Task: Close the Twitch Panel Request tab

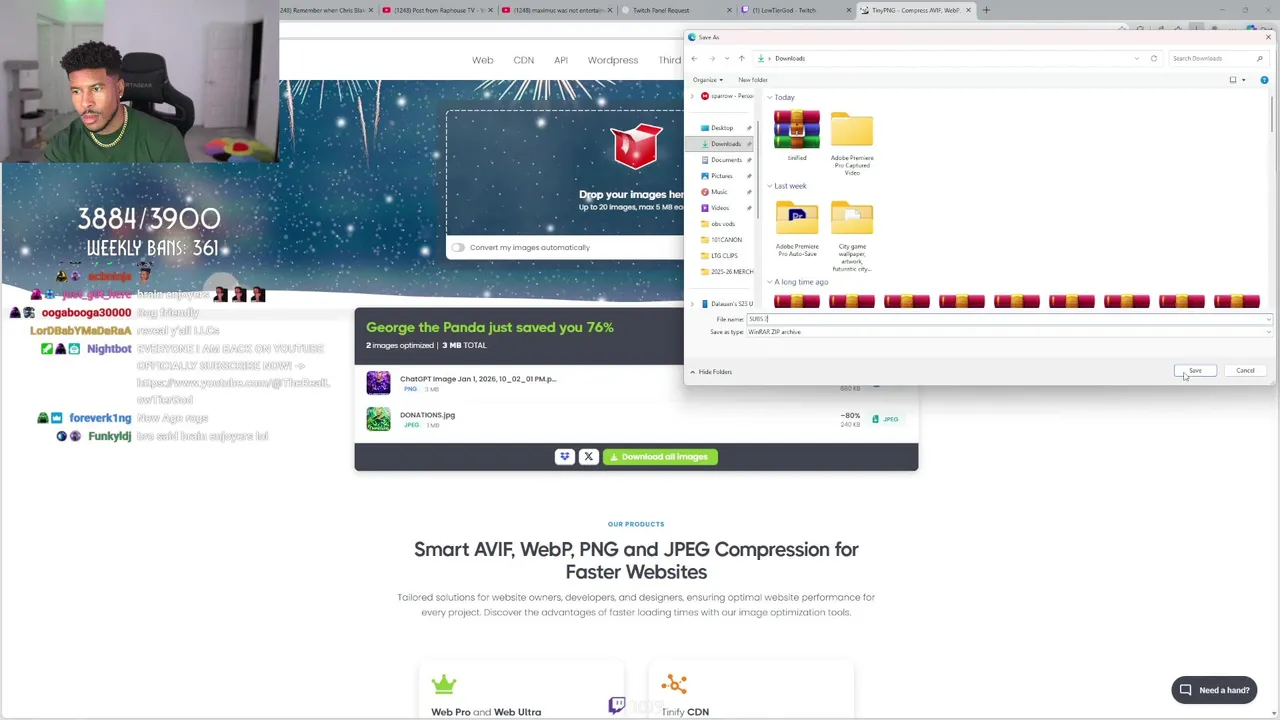Action: (x=728, y=10)
